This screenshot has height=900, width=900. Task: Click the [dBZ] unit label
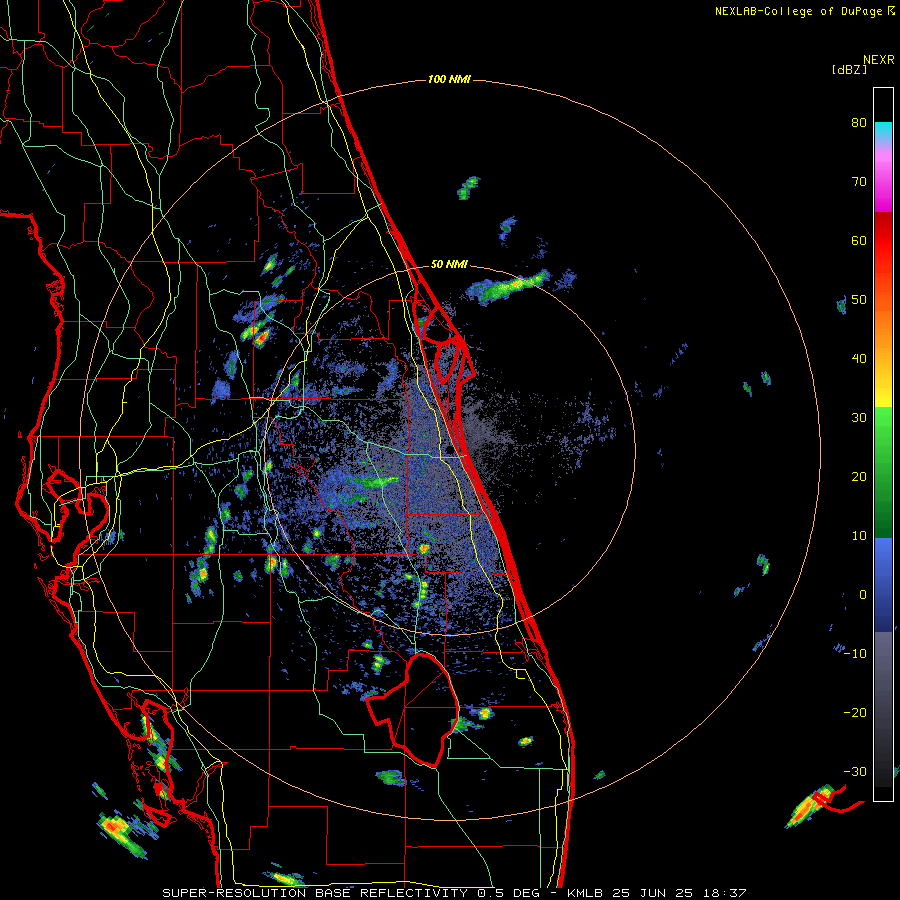(x=849, y=69)
